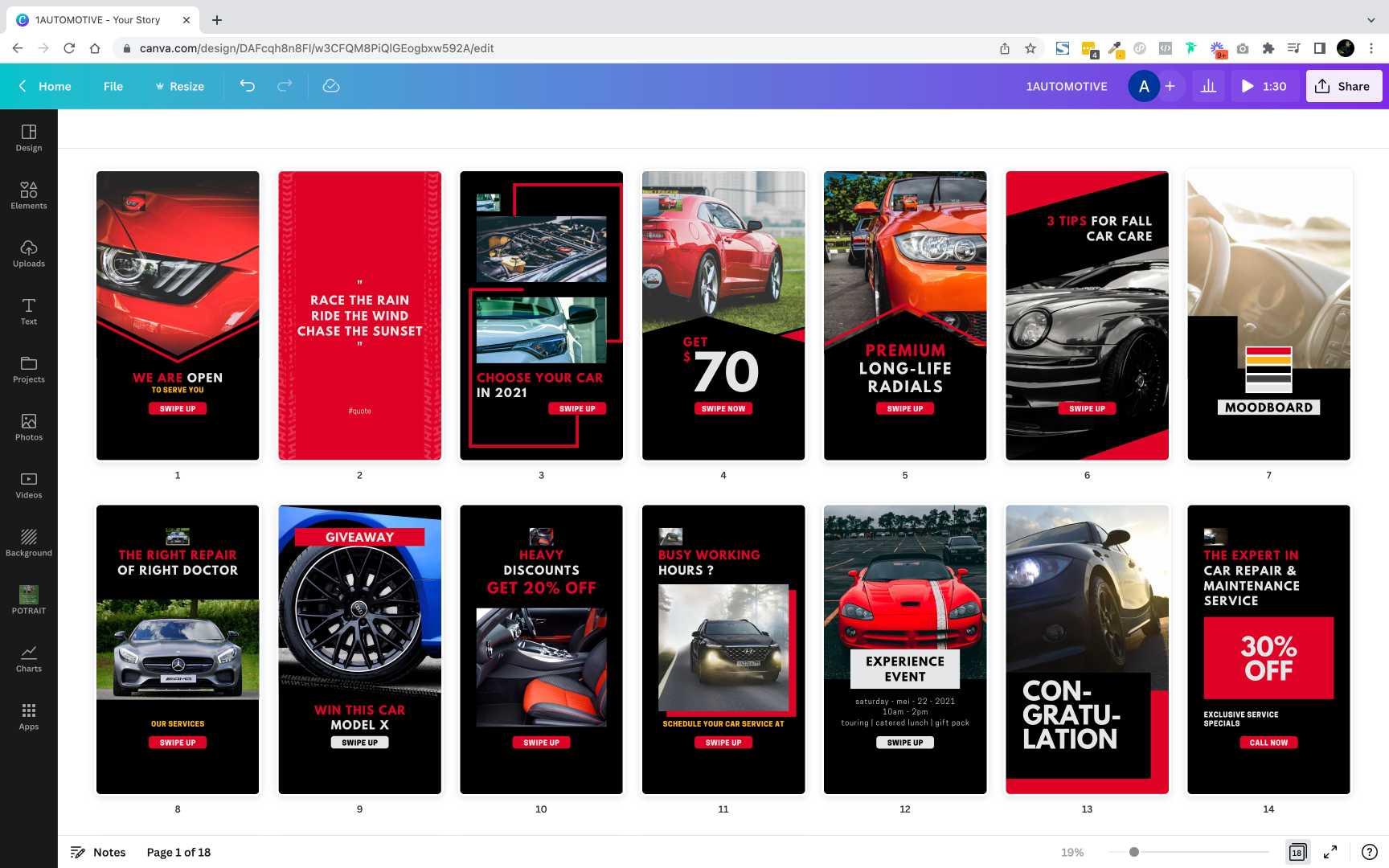The height and width of the screenshot is (868, 1389).
Task: Open the Elements panel in sidebar
Action: tap(28, 195)
